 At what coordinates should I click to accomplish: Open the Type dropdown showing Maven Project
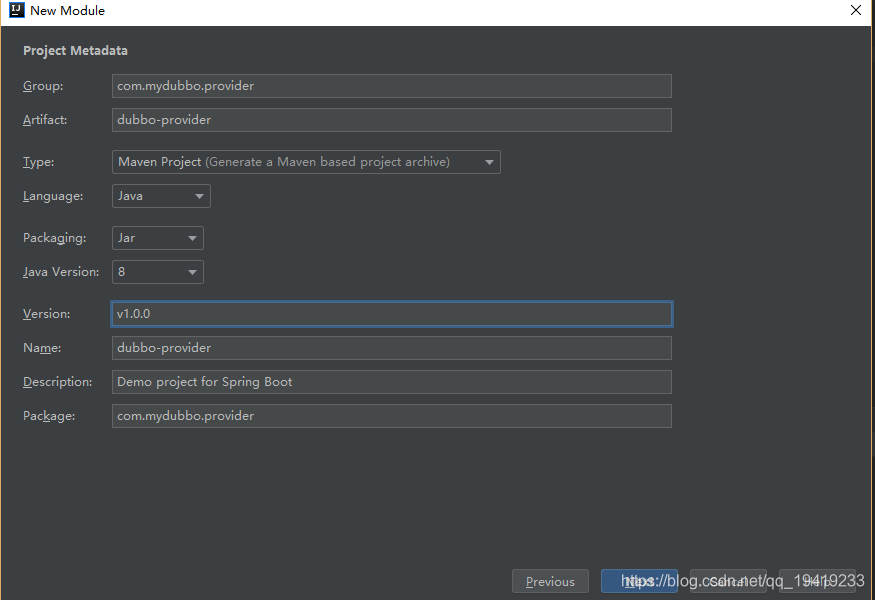pos(306,162)
